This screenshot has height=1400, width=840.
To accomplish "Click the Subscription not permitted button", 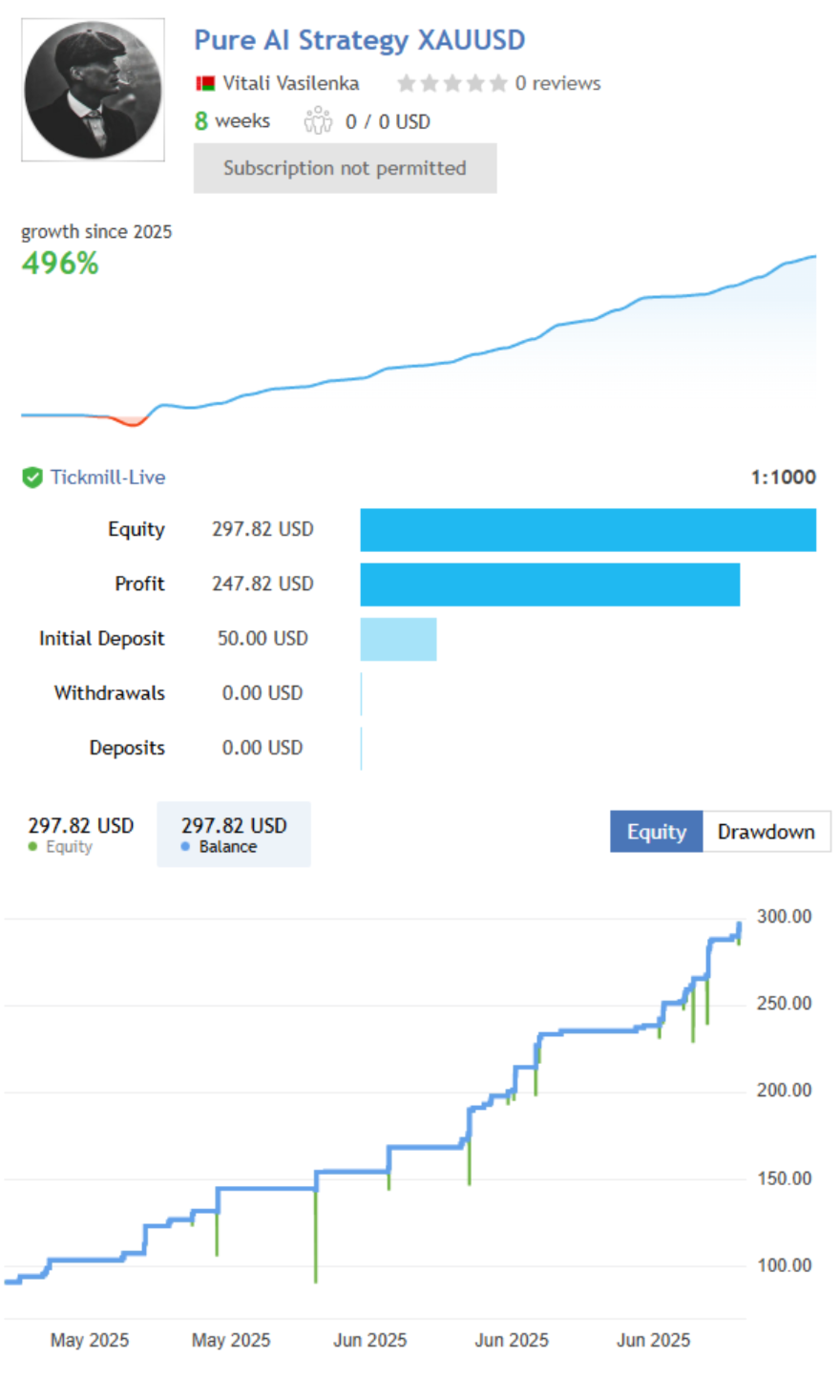I will point(345,168).
